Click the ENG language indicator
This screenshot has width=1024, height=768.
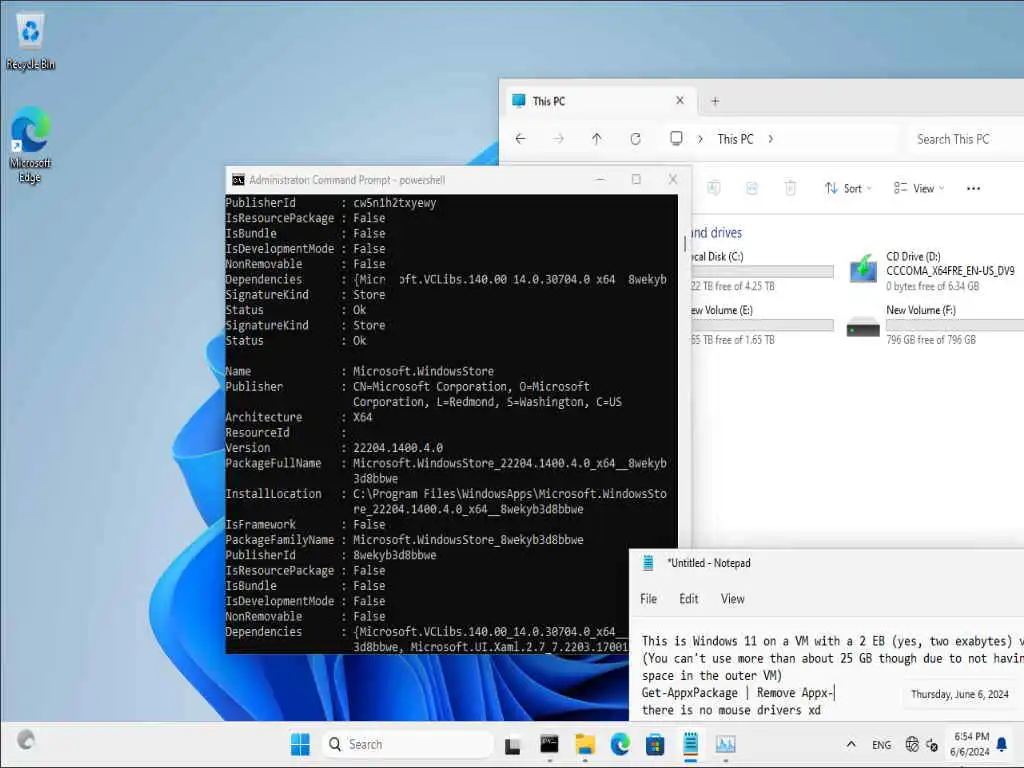pyautogui.click(x=882, y=744)
